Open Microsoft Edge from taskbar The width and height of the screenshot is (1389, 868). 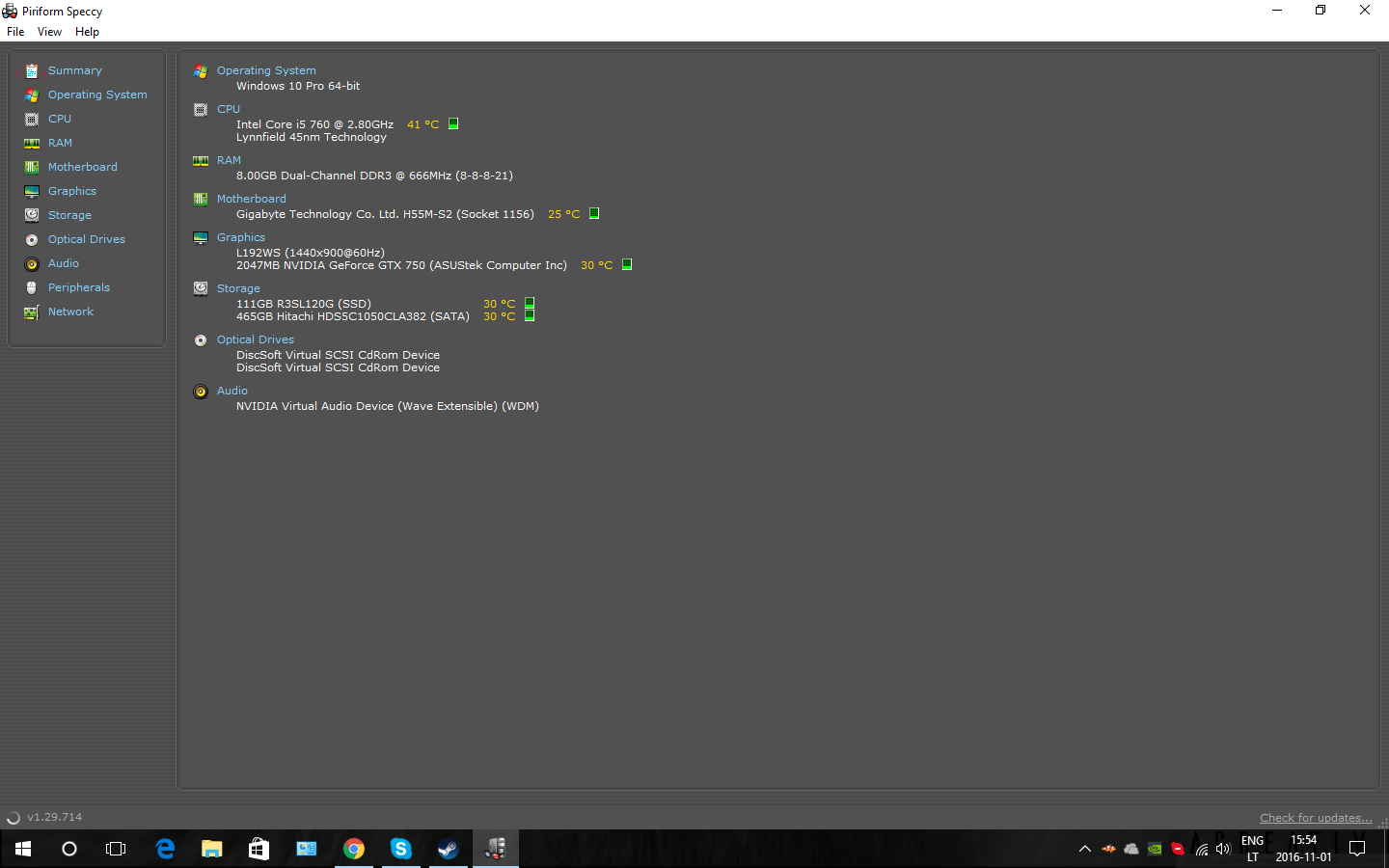(x=165, y=849)
